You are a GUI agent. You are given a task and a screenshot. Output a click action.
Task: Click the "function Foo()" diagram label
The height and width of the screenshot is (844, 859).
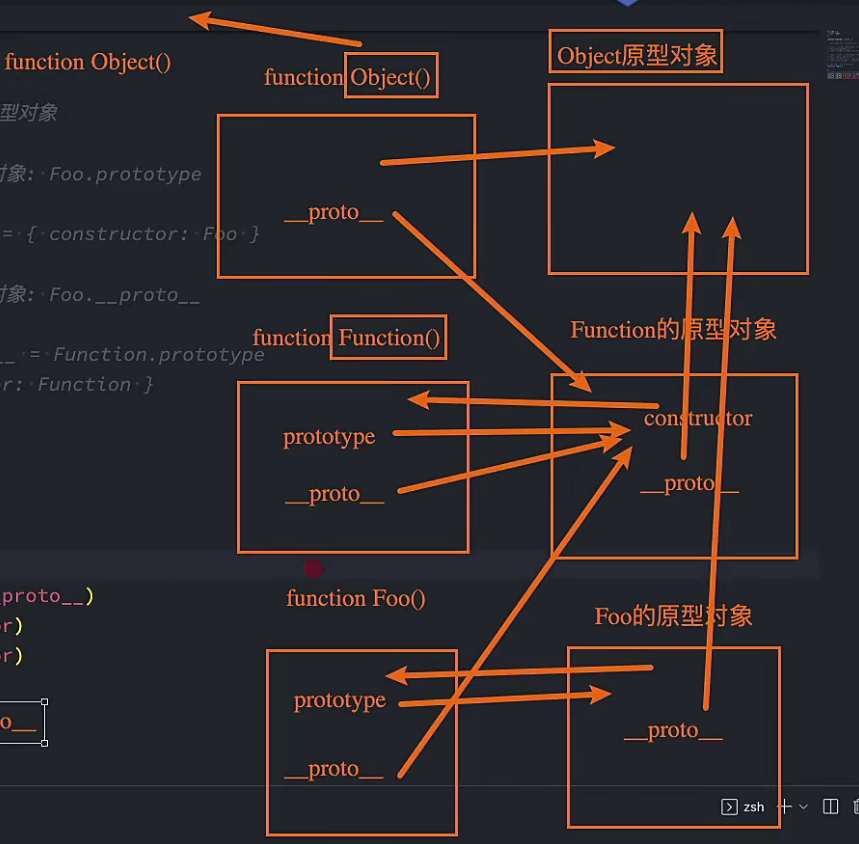pyautogui.click(x=355, y=598)
